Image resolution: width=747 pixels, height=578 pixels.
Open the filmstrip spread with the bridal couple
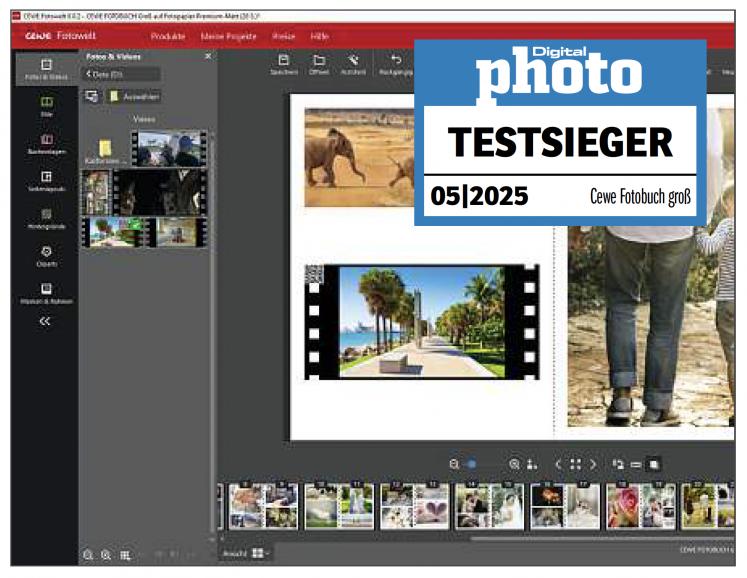point(490,506)
